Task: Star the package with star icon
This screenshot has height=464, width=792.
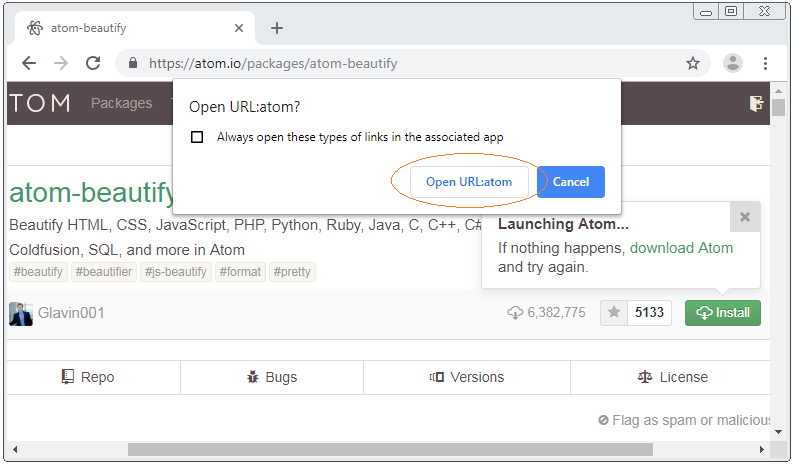Action: pos(614,313)
